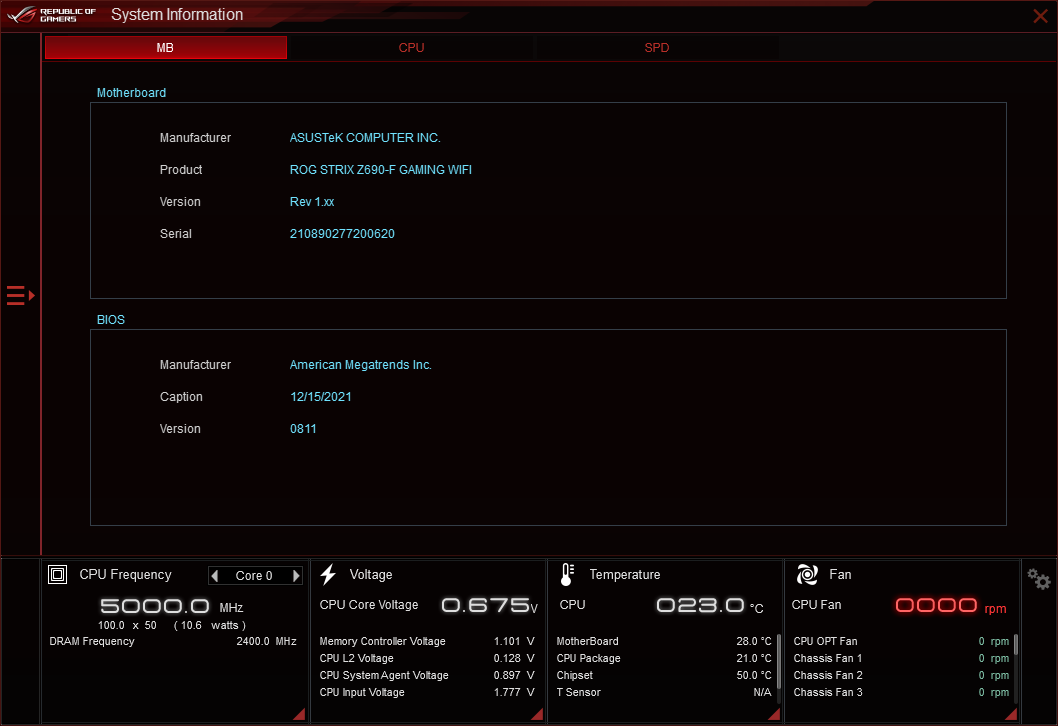
Task: Select the Voltage lightning bolt icon
Action: pos(329,574)
